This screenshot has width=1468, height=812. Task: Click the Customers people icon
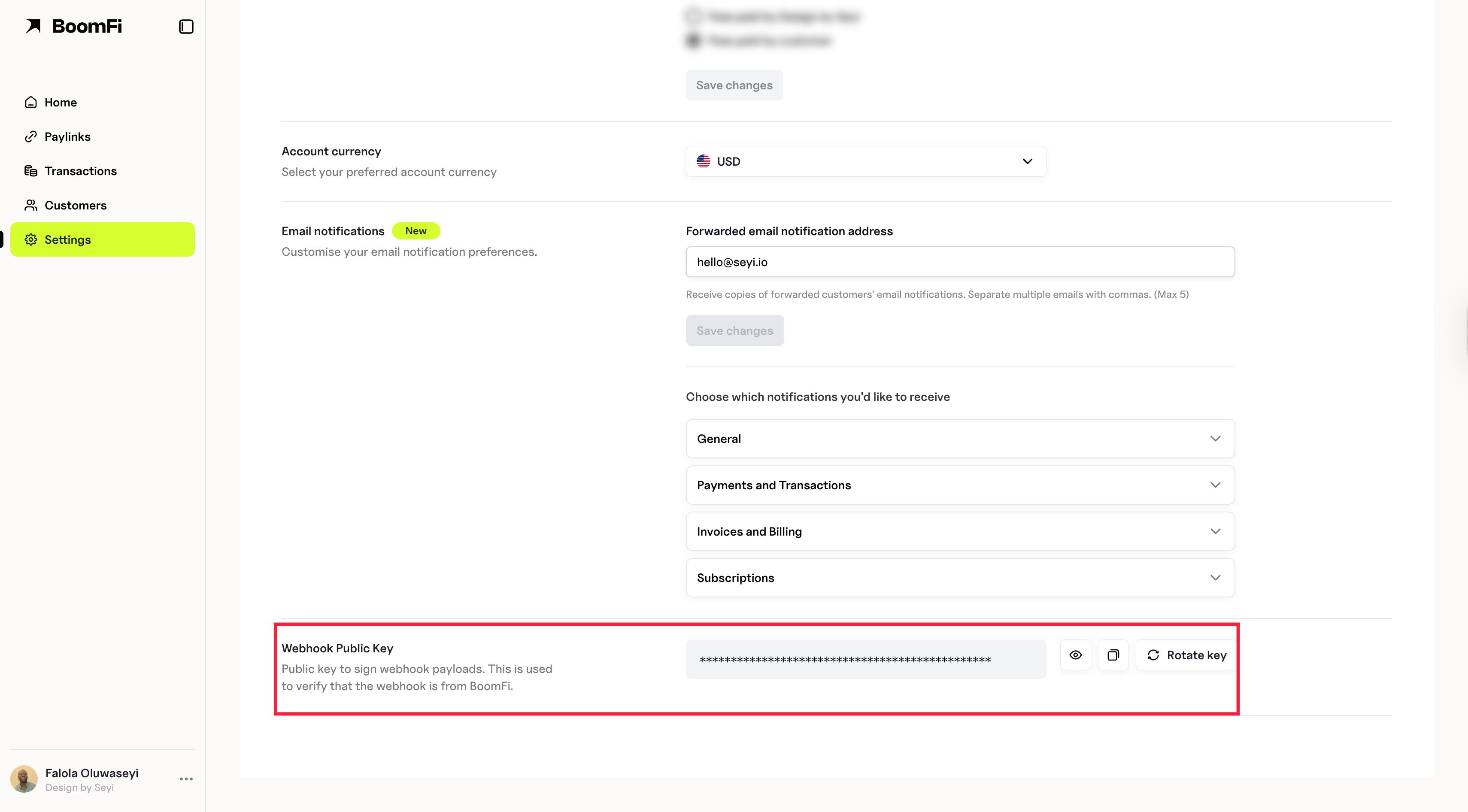click(31, 205)
